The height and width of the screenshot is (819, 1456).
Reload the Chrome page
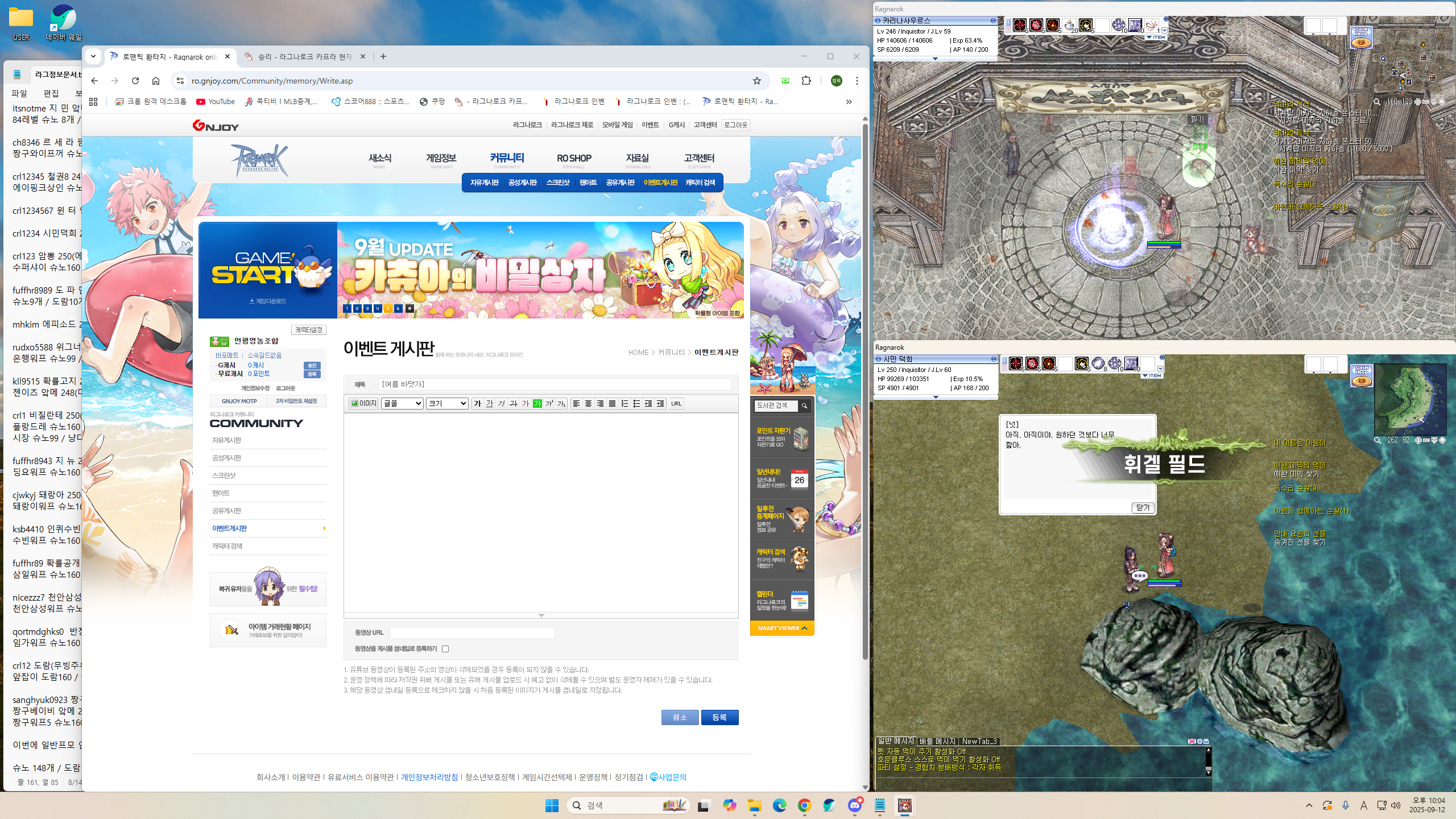coord(135,81)
